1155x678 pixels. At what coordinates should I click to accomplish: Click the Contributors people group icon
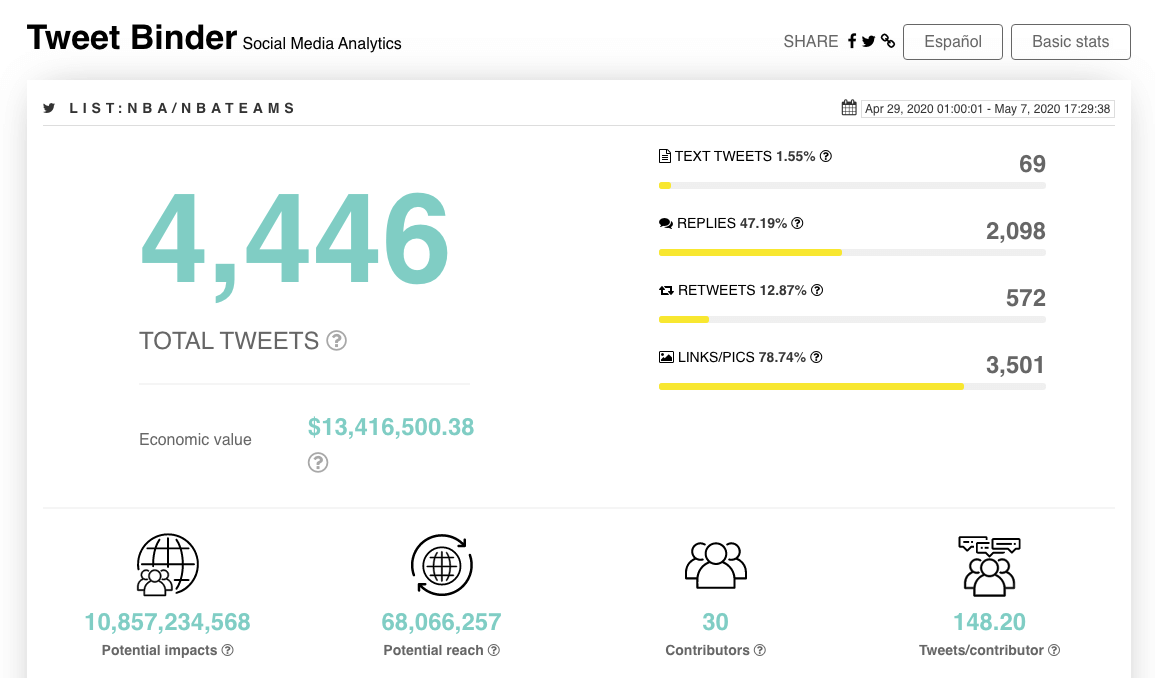coord(715,565)
